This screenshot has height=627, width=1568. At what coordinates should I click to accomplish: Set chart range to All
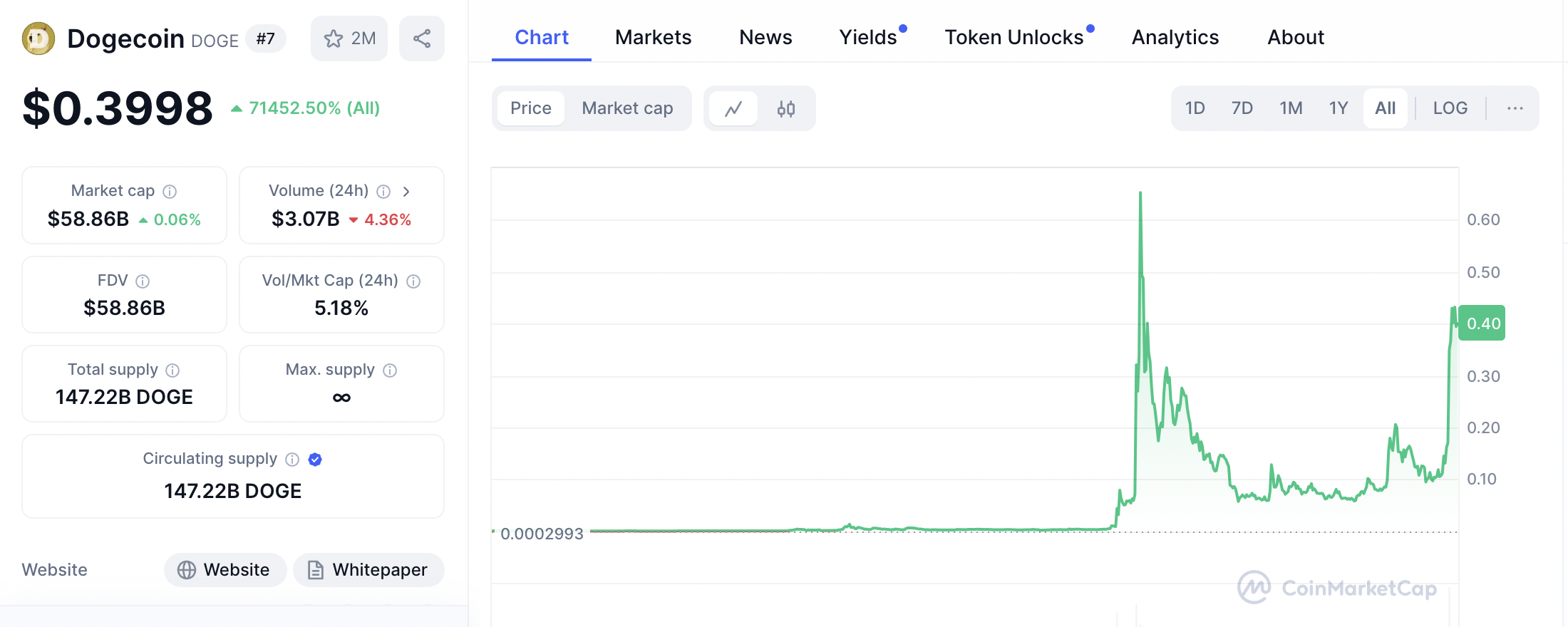click(1386, 108)
